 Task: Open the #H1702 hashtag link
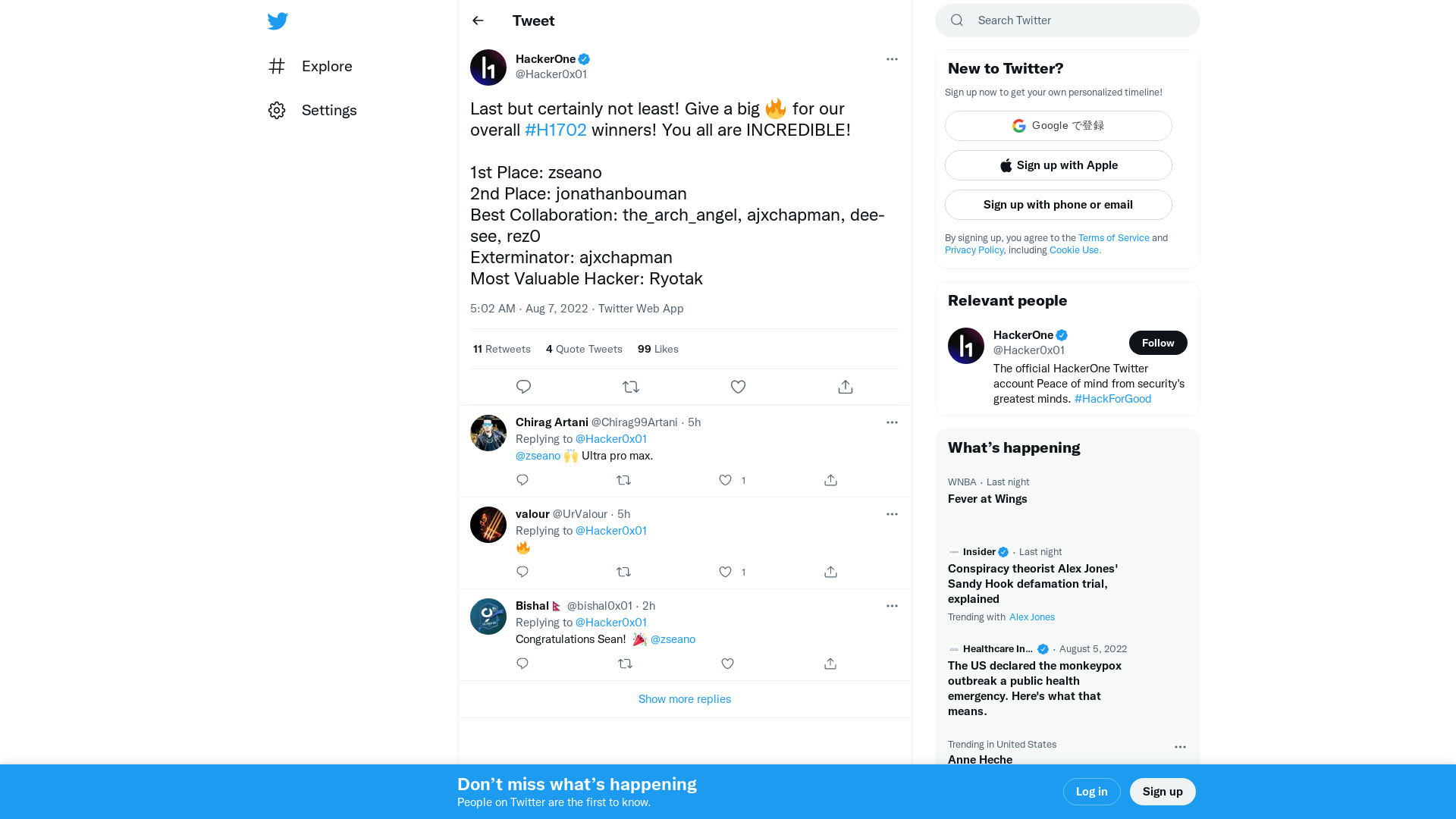tap(555, 130)
